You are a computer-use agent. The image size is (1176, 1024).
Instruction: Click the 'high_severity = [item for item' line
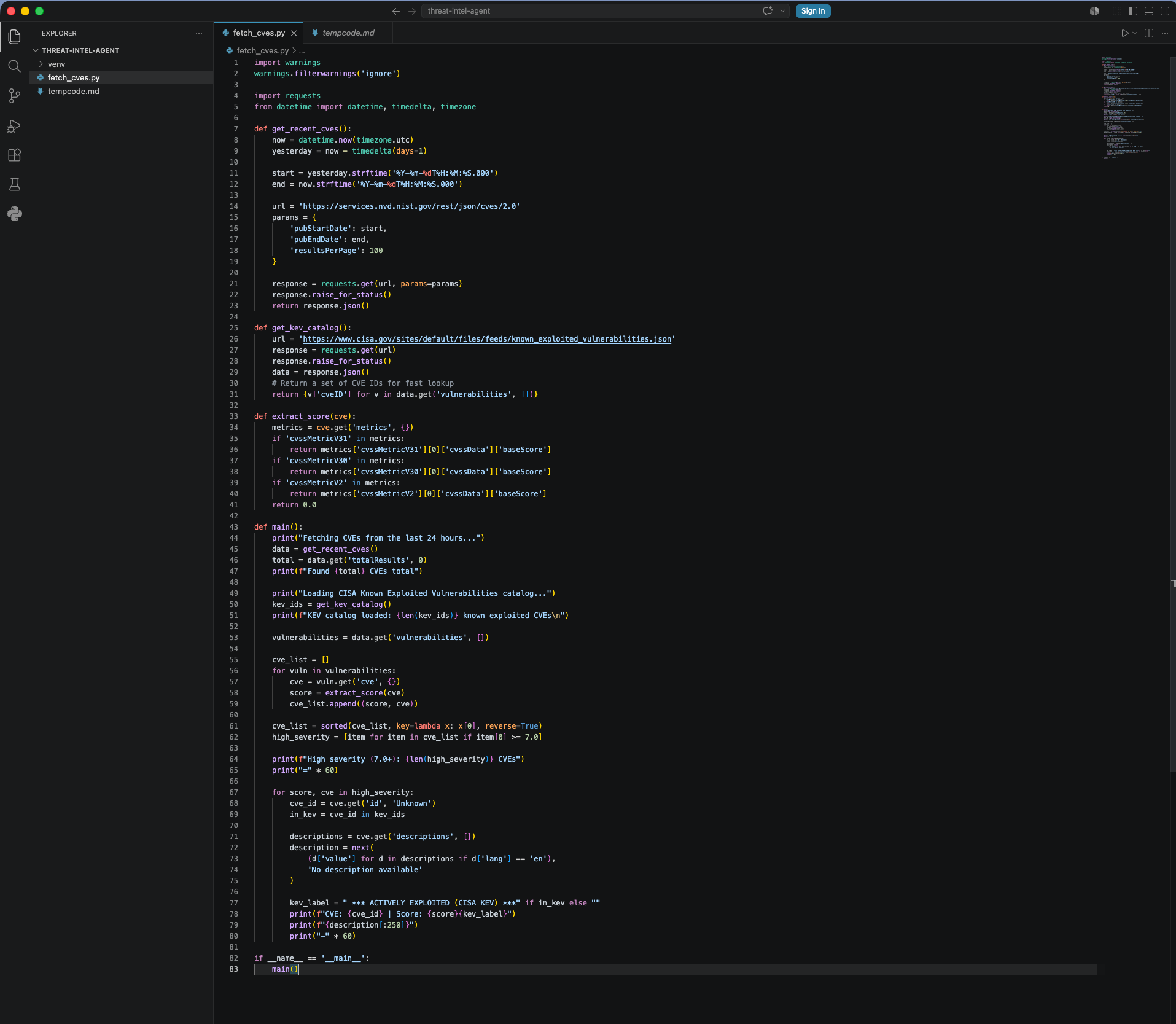407,737
